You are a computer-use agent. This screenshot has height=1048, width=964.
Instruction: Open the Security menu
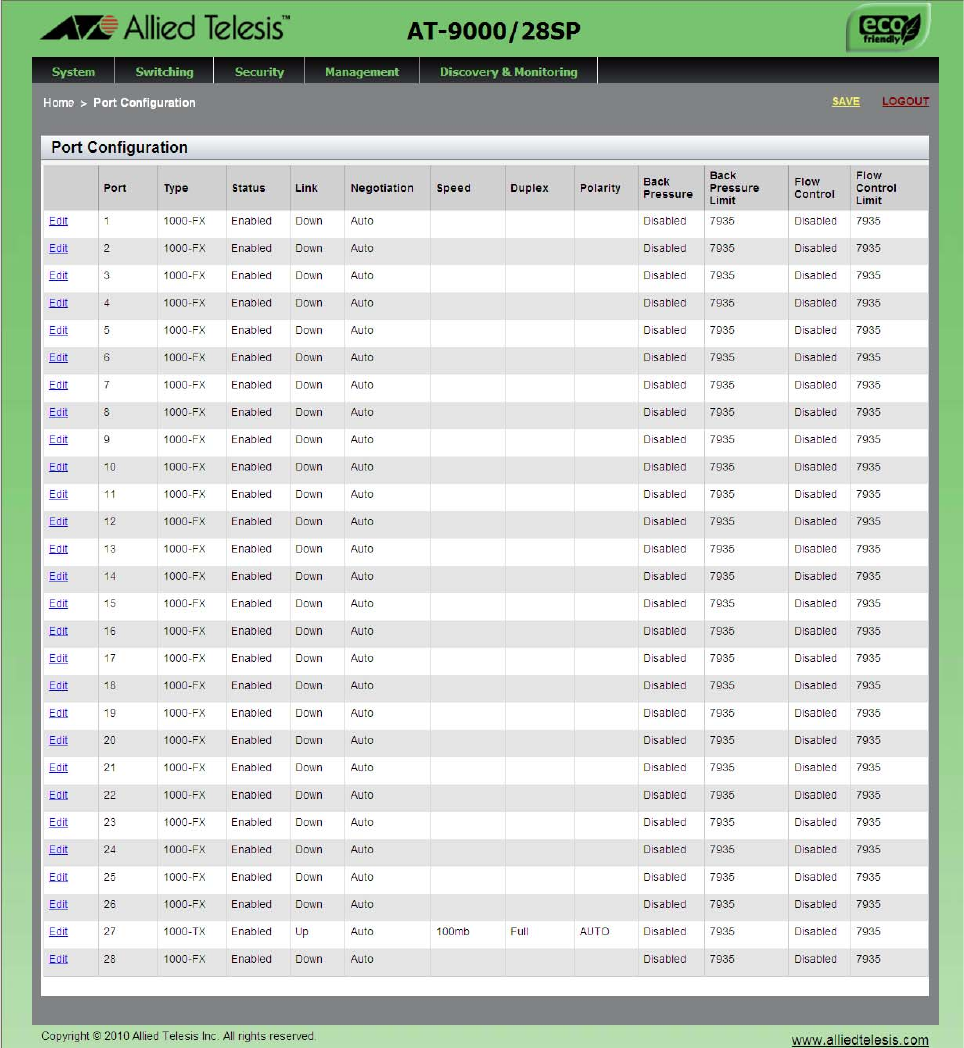coord(259,72)
